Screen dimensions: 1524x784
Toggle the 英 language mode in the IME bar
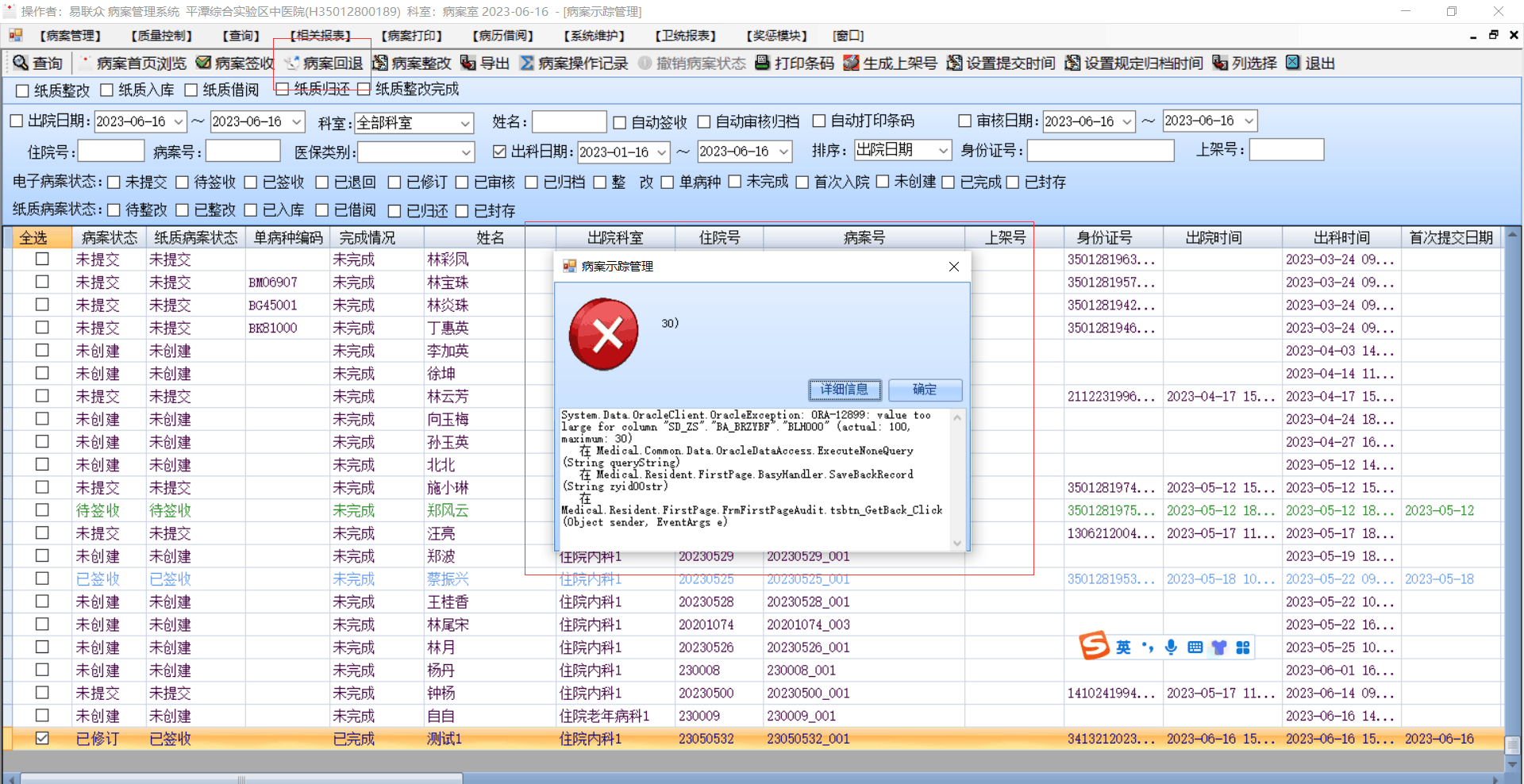click(1123, 648)
